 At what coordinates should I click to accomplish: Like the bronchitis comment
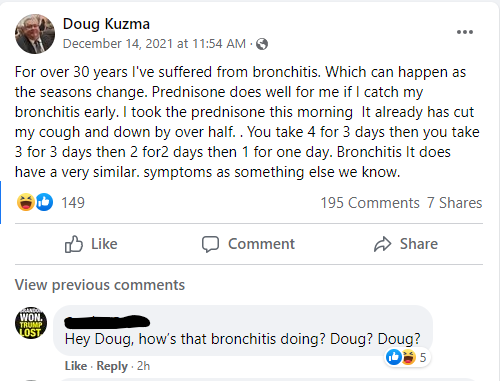76,366
